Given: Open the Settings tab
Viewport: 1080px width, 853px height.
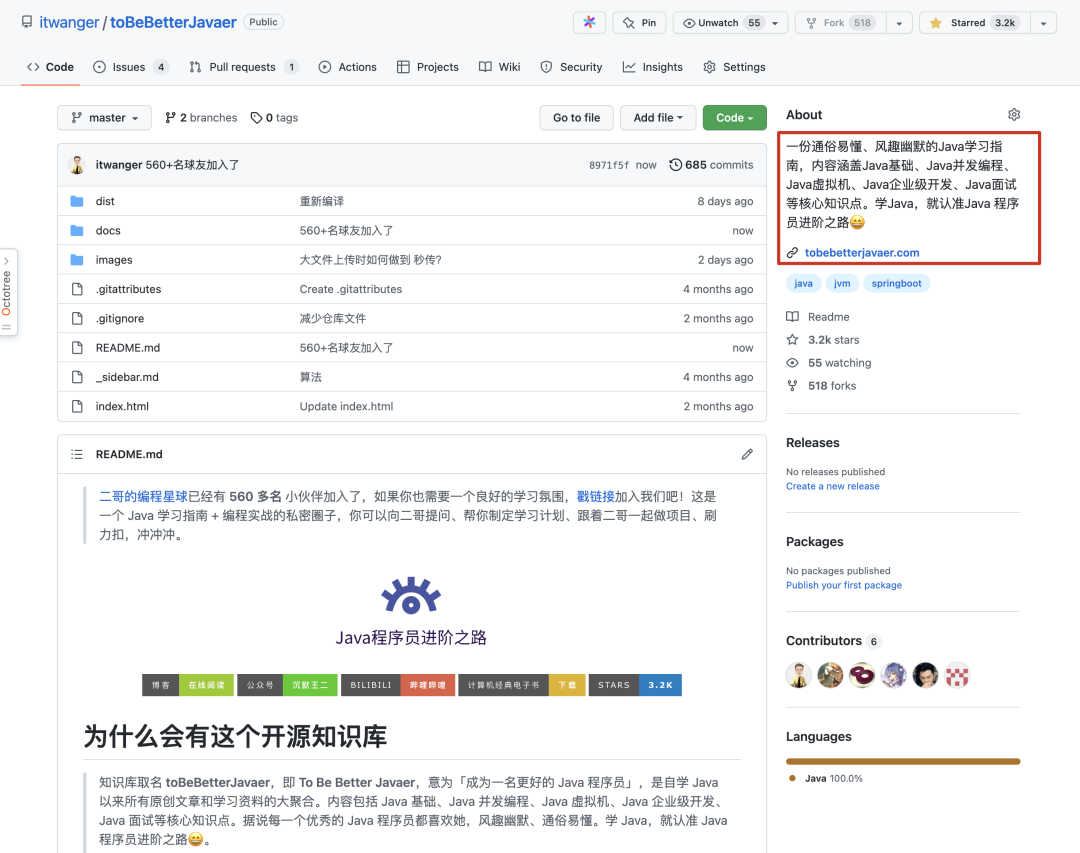Looking at the screenshot, I should [x=734, y=67].
